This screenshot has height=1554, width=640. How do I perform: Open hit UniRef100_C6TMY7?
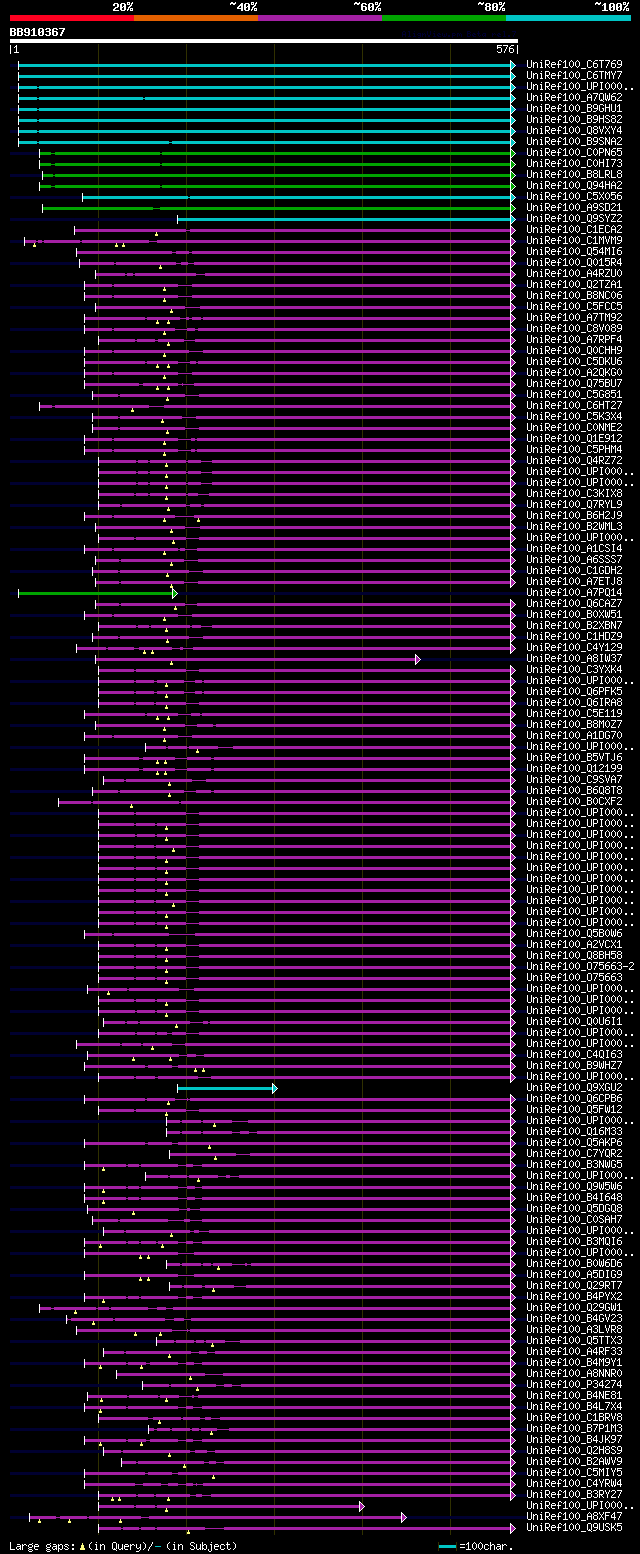(574, 75)
